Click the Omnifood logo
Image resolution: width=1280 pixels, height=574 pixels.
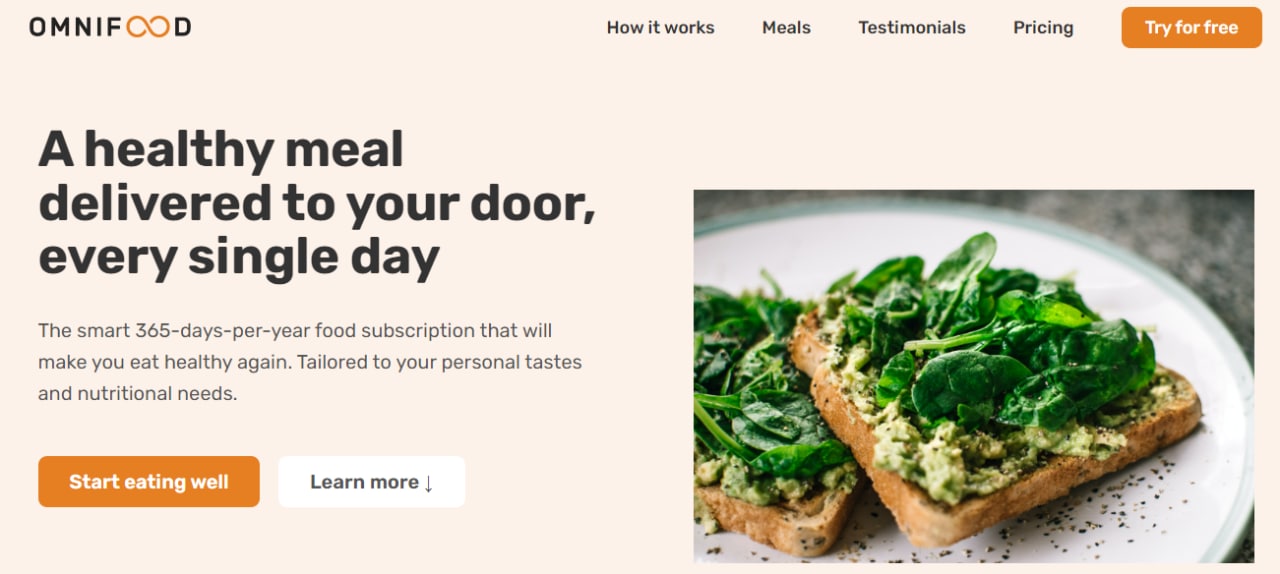tap(110, 27)
